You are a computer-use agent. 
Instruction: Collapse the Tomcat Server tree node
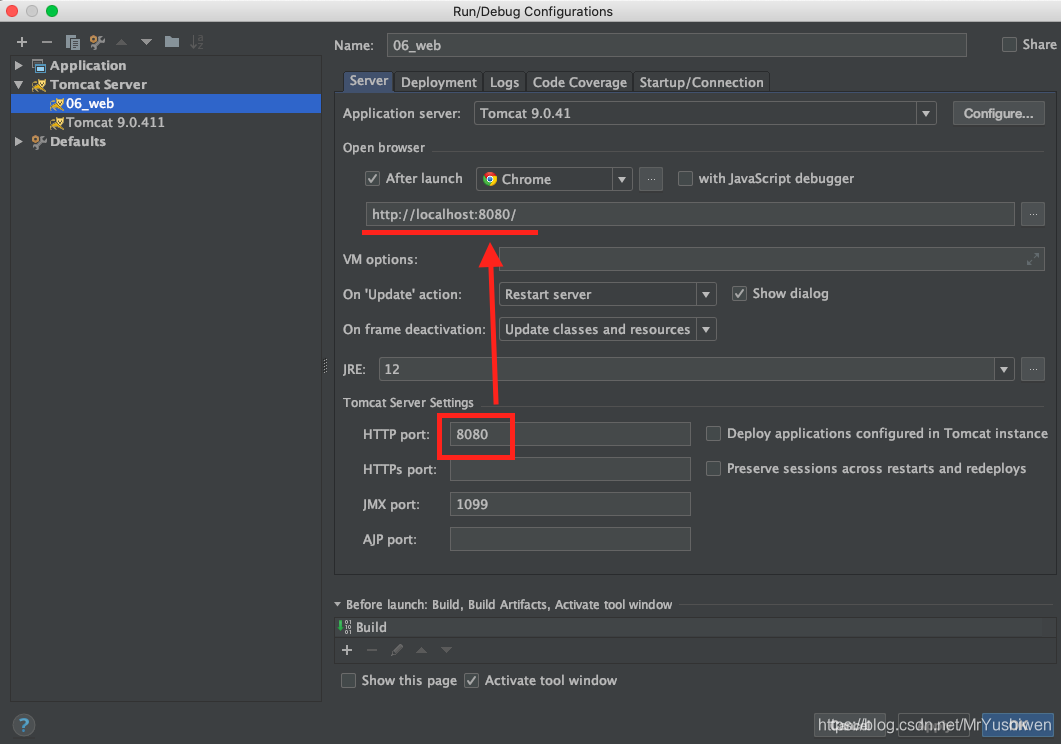pos(19,85)
